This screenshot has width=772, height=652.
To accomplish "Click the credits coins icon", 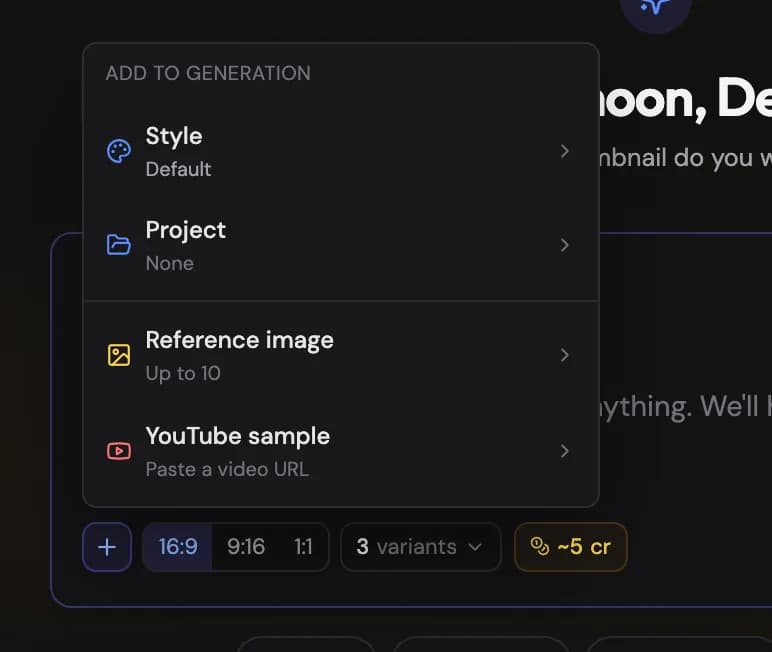I will coord(539,546).
